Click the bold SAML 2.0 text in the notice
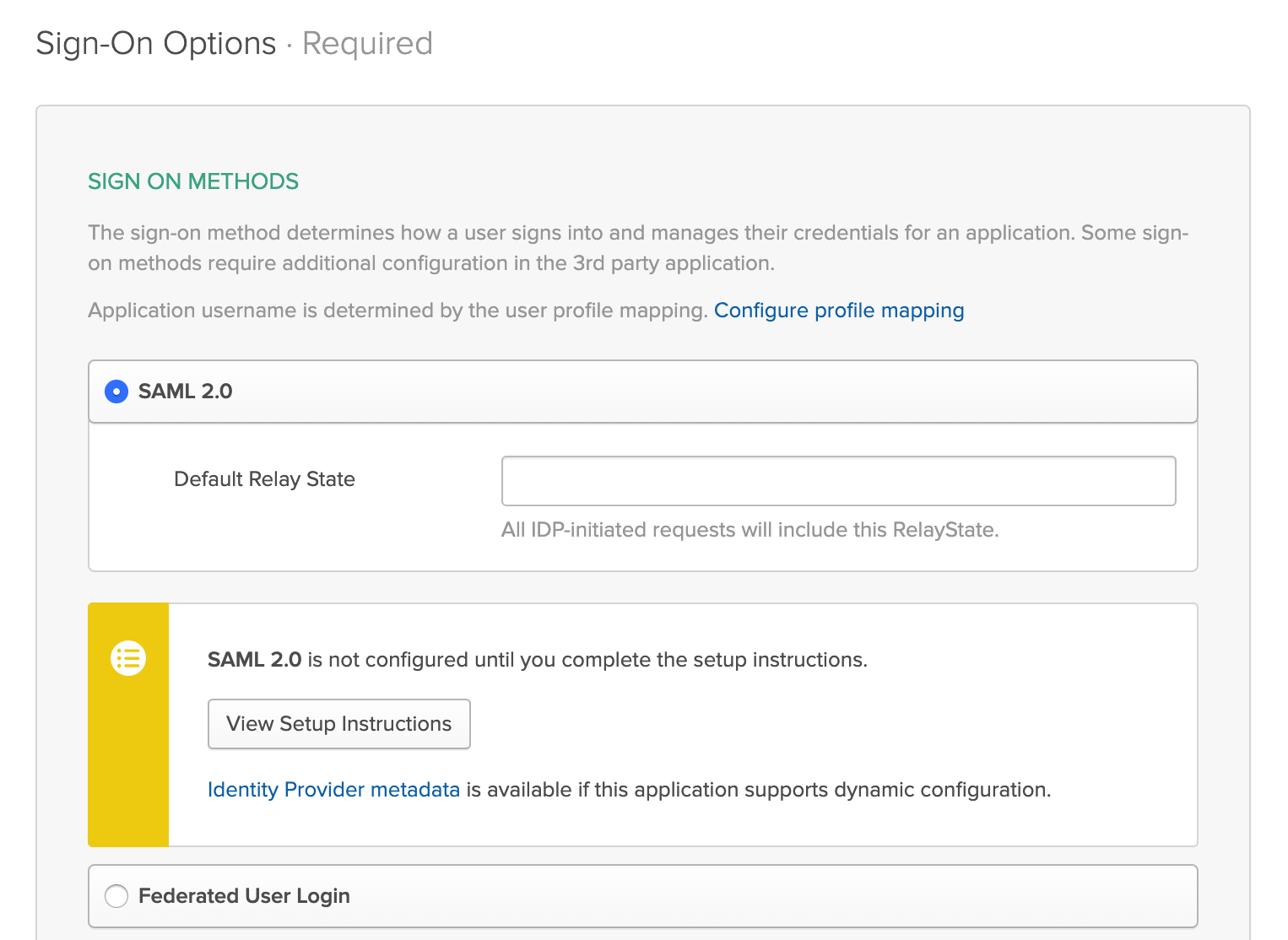Image resolution: width=1288 pixels, height=940 pixels. (254, 660)
